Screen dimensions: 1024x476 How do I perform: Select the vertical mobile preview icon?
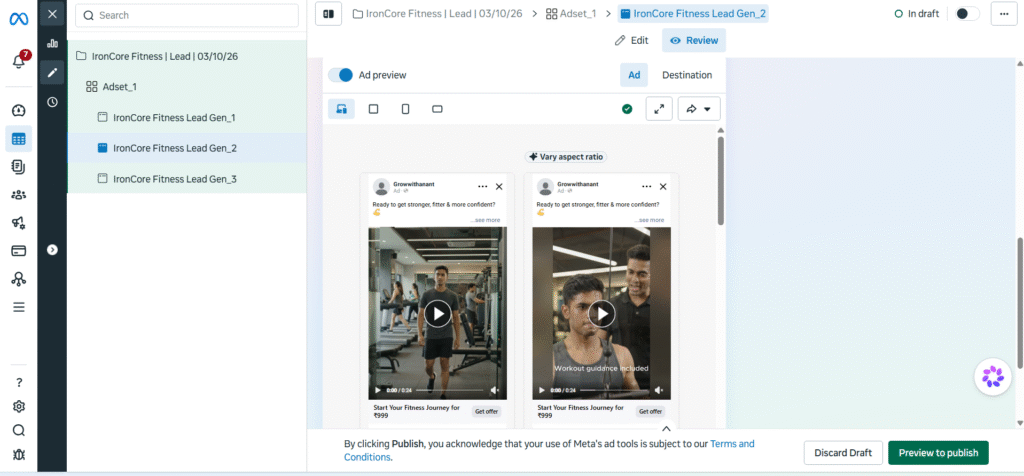pos(406,109)
